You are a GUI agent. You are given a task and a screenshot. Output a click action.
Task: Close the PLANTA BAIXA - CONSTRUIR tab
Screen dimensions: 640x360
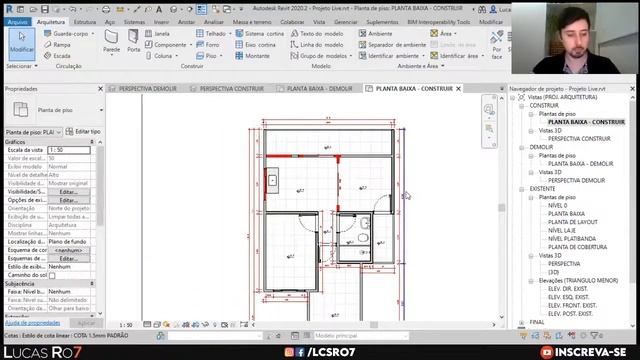[458, 89]
